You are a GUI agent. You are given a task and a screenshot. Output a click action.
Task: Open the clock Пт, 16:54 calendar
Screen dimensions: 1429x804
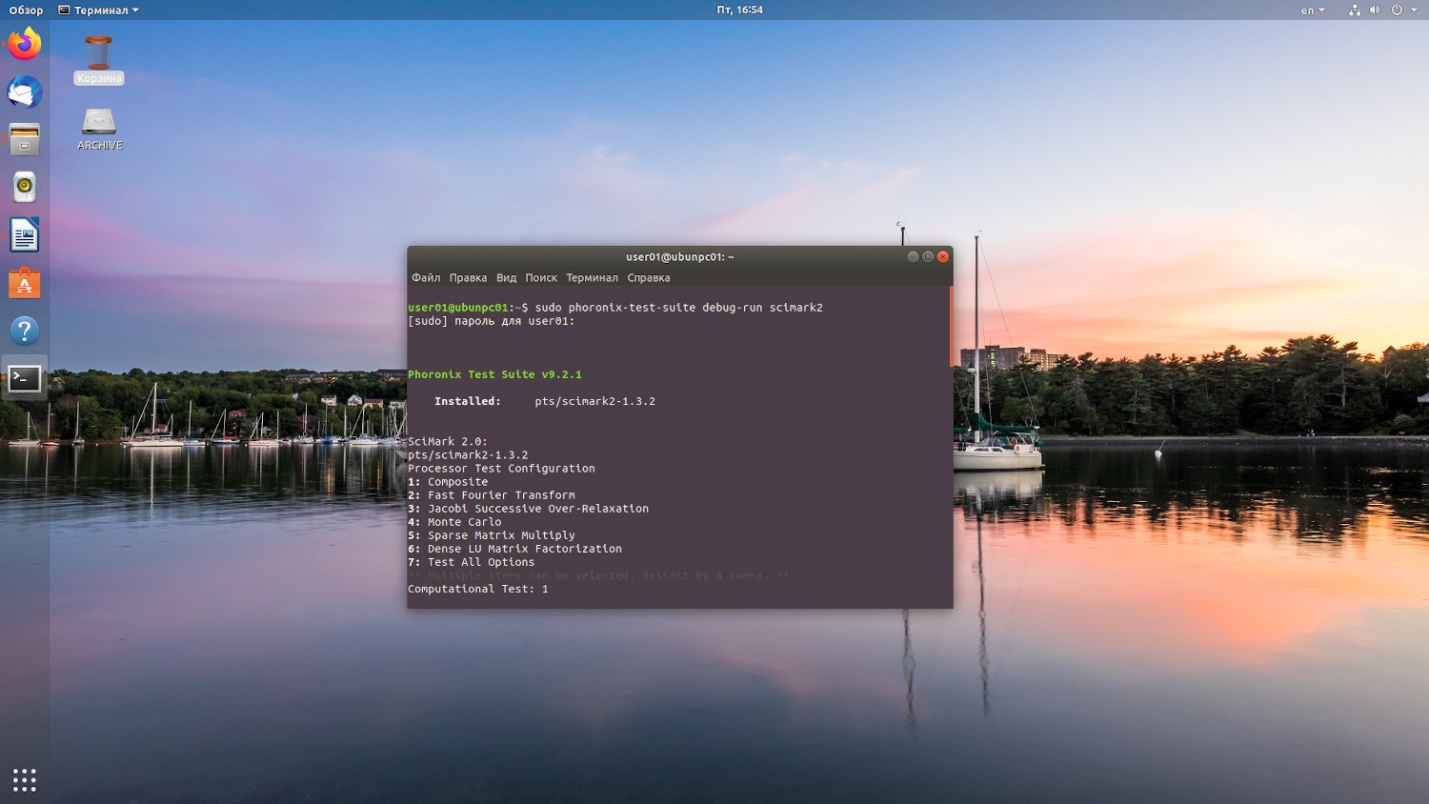pyautogui.click(x=740, y=10)
